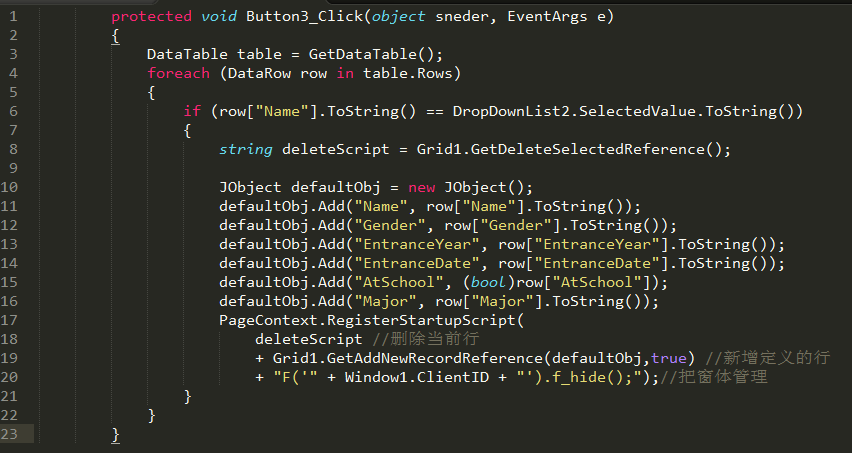Click the EventArgs type name
The image size is (852, 453).
(547, 17)
